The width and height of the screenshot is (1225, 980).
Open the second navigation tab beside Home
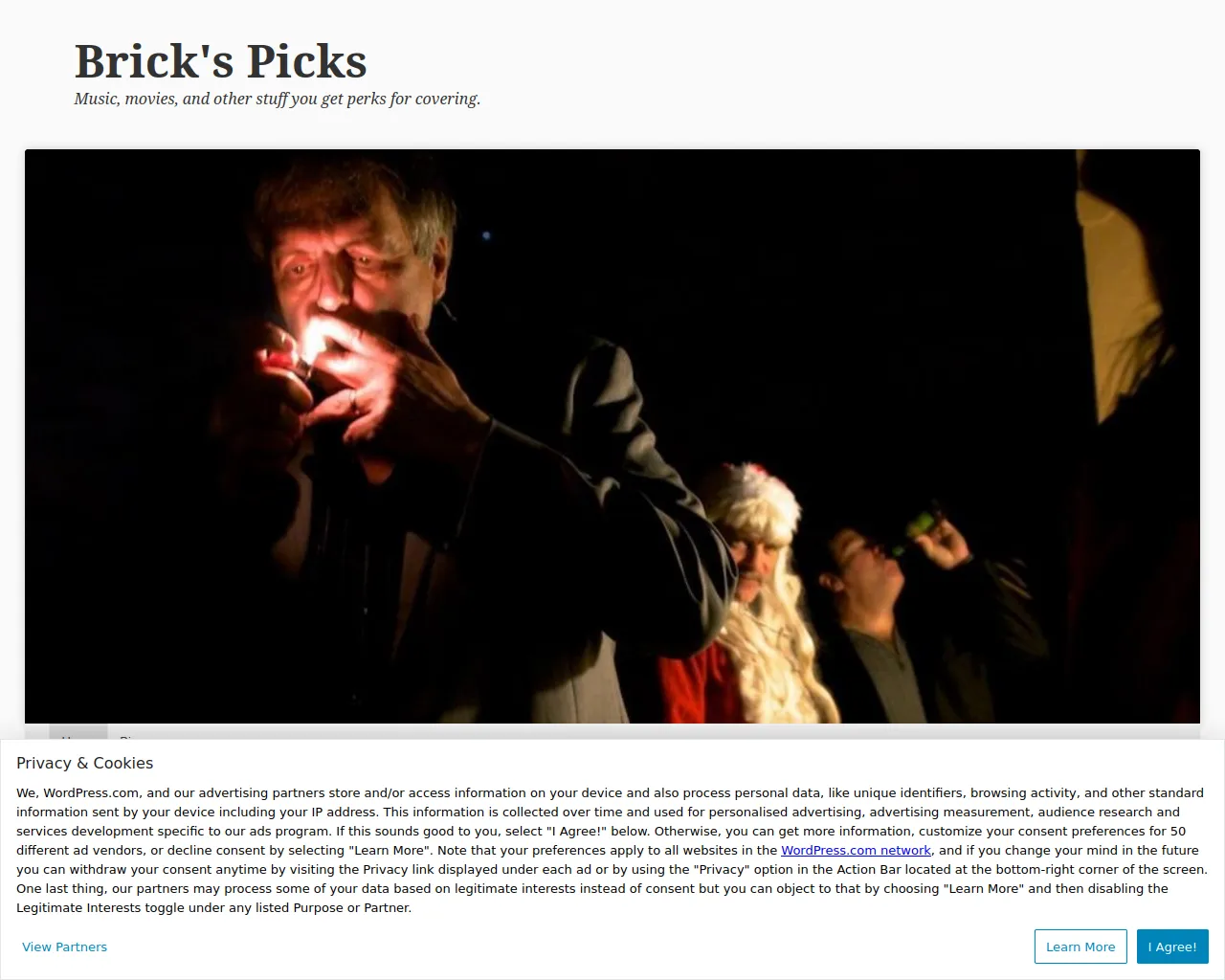(132, 734)
